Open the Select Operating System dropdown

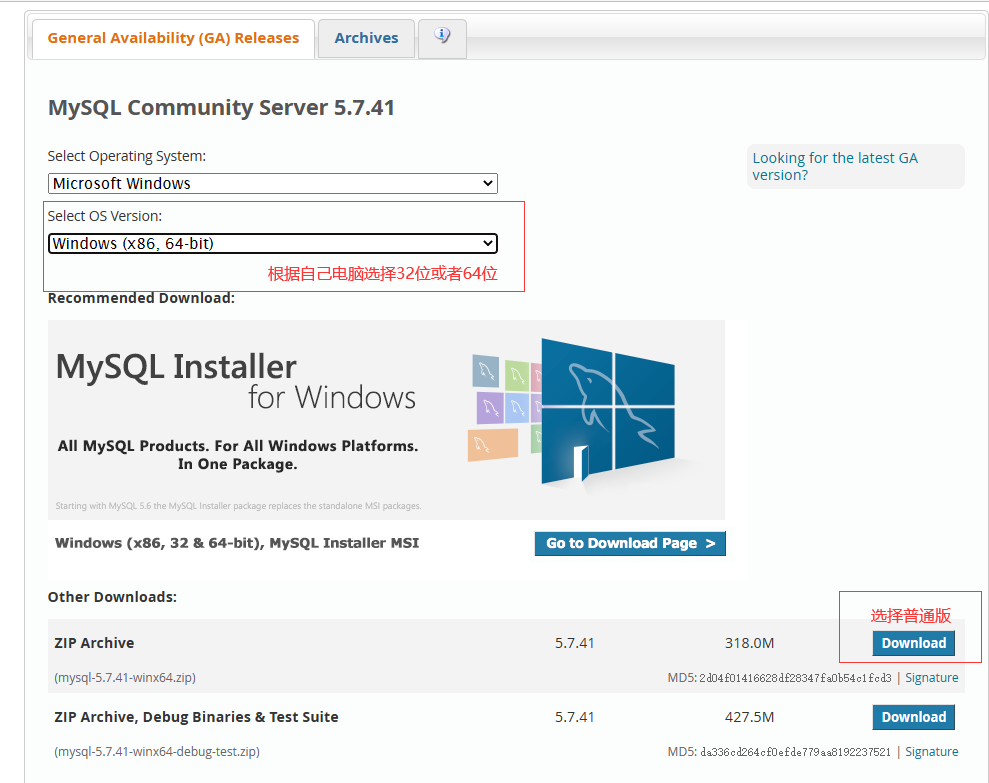point(272,184)
